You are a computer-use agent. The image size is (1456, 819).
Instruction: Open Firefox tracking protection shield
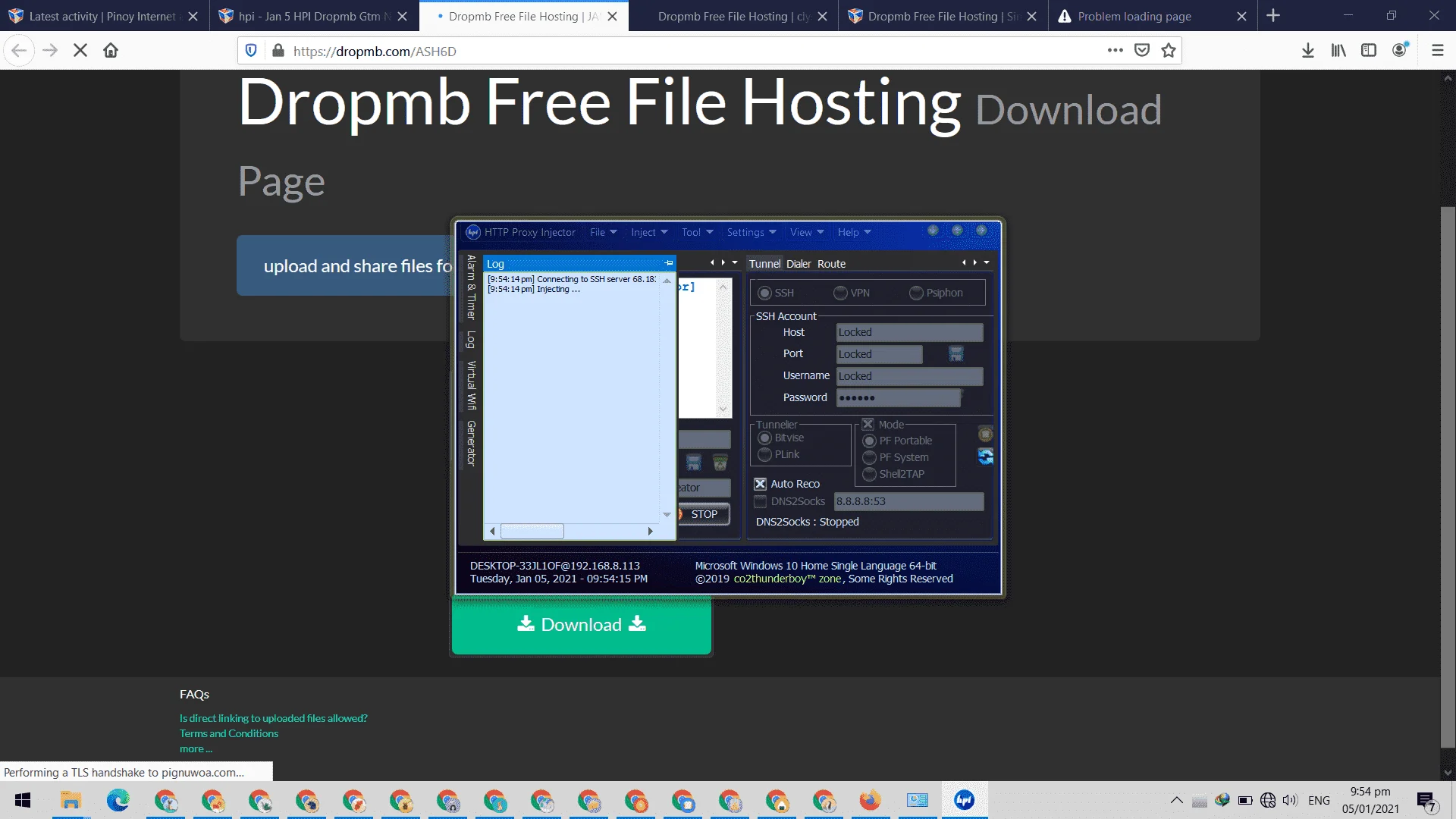251,51
